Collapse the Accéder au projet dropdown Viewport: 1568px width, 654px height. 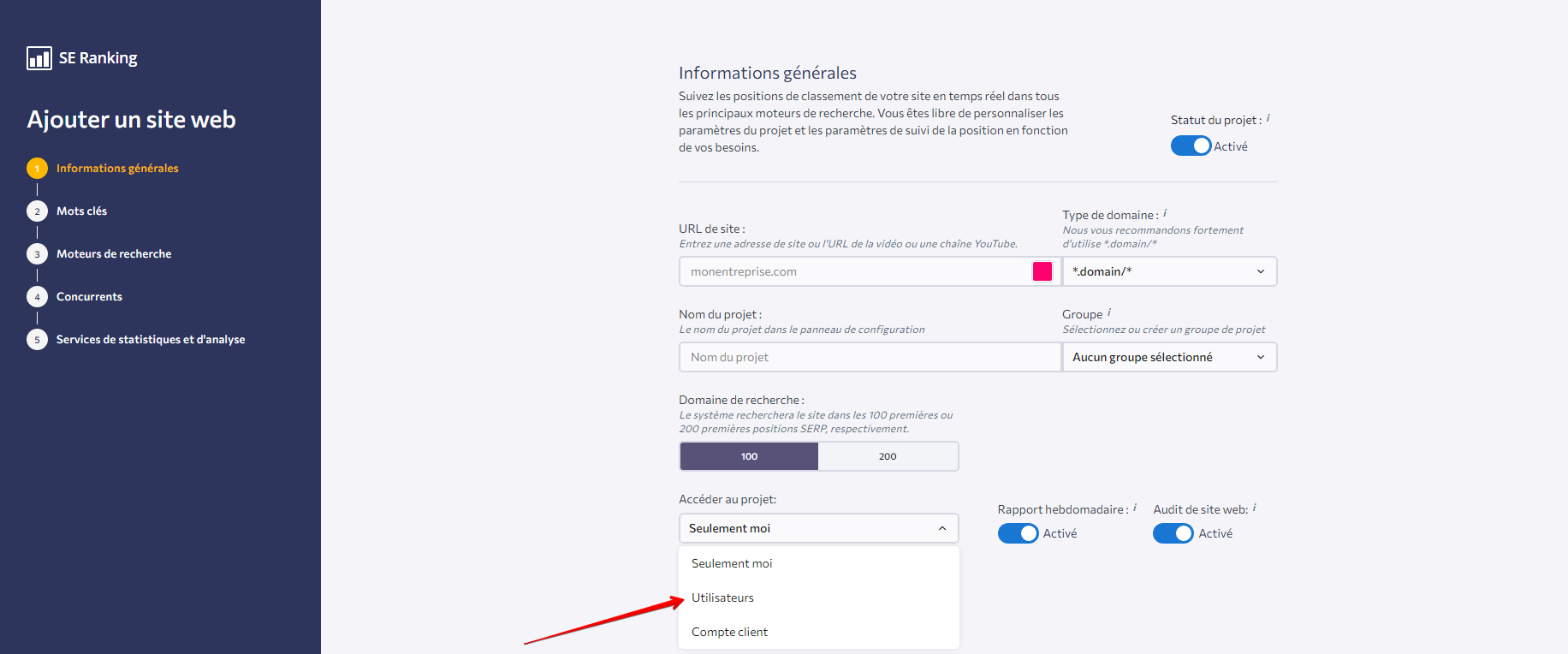(x=818, y=528)
